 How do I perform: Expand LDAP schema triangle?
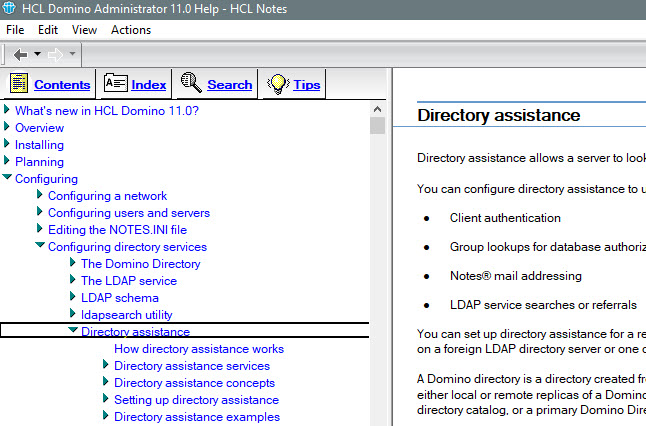tap(73, 296)
